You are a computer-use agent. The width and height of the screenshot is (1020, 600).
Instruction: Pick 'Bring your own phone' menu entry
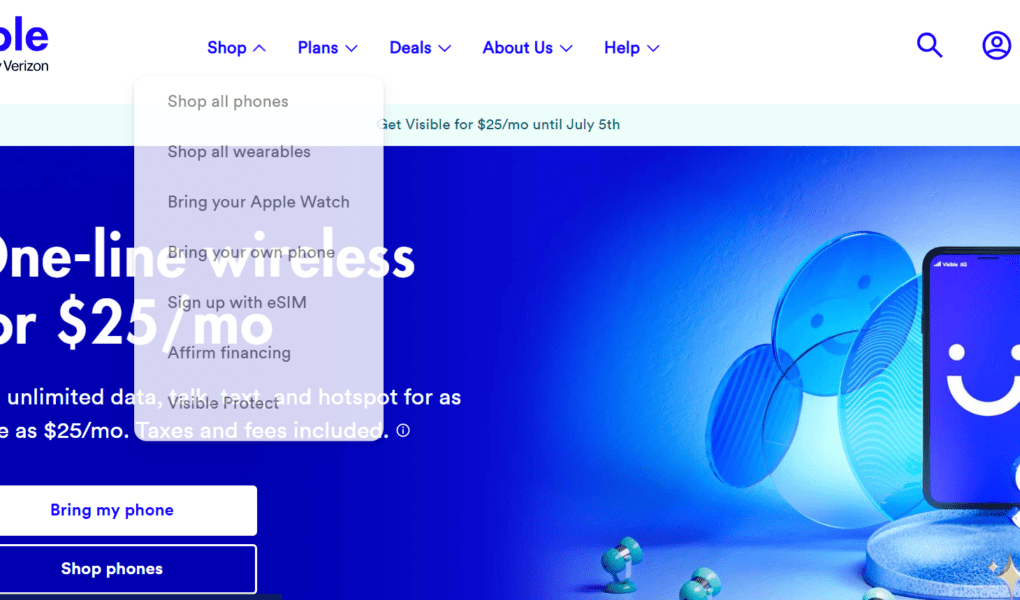251,252
